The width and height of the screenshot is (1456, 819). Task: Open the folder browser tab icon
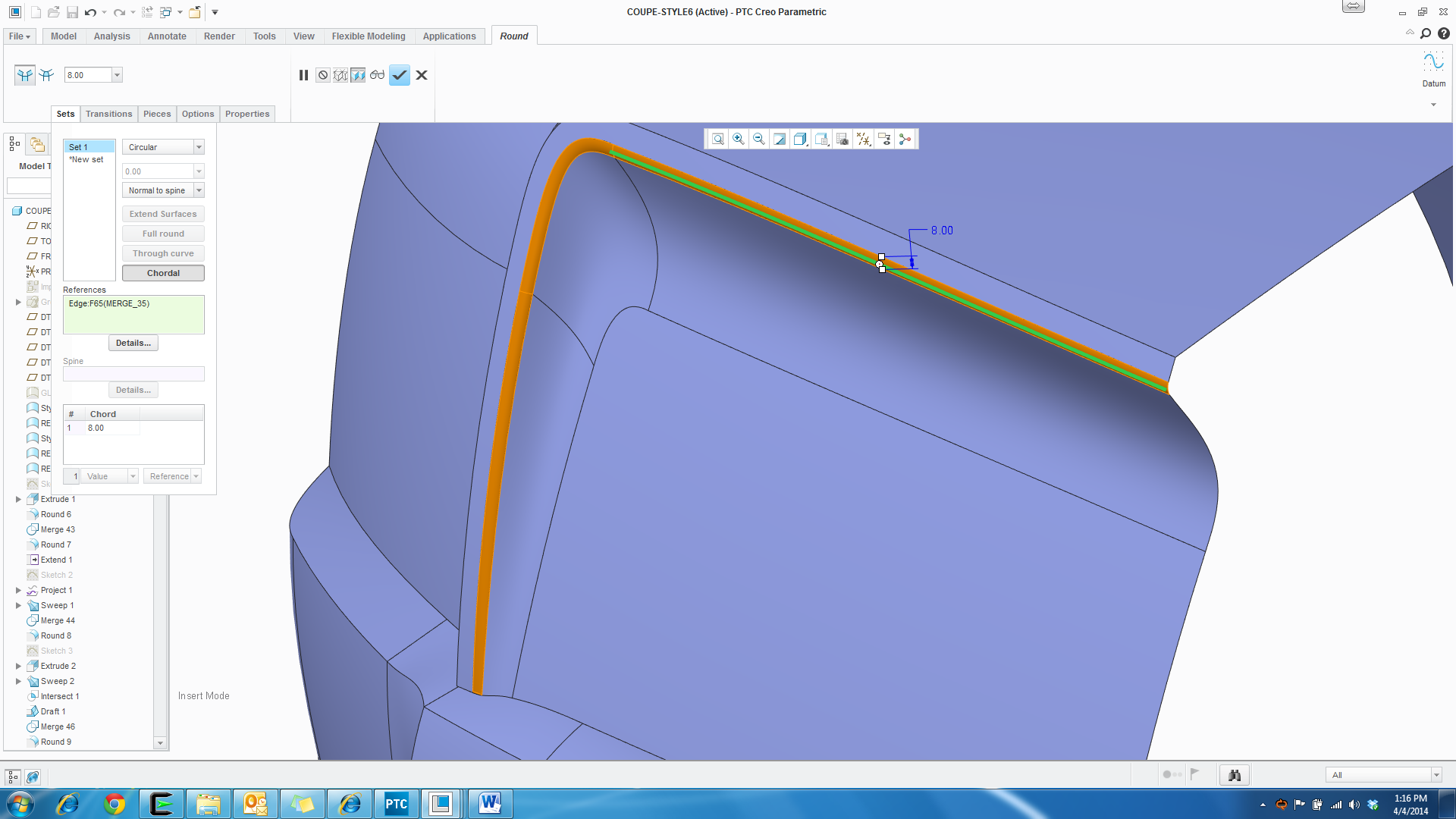click(36, 144)
